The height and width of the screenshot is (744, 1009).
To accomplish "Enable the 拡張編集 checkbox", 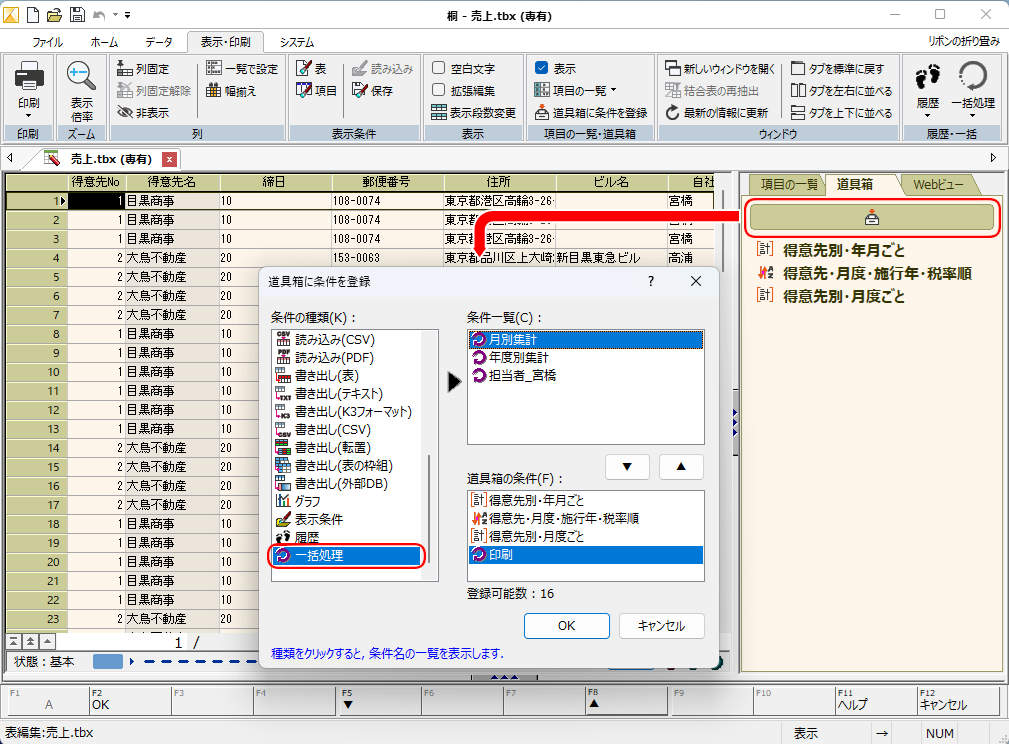I will click(439, 91).
